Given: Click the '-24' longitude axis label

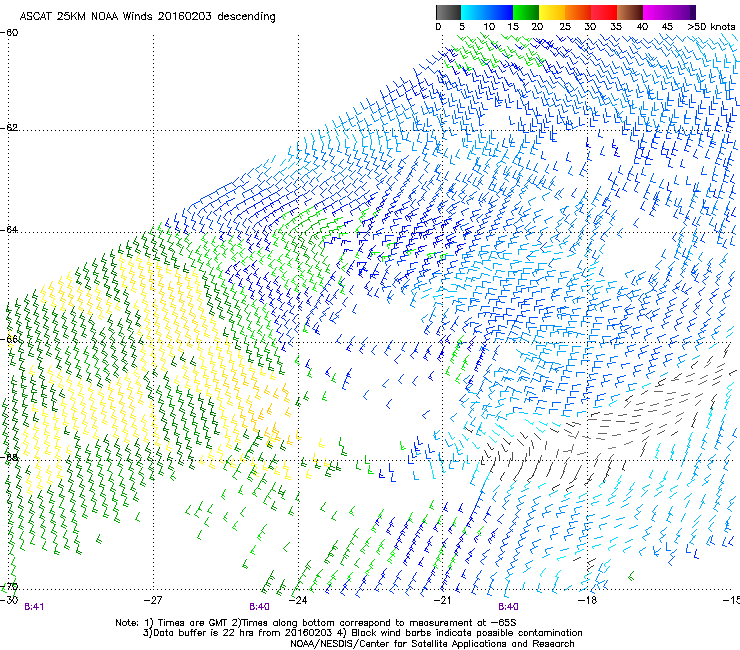Looking at the screenshot, I should 298,600.
